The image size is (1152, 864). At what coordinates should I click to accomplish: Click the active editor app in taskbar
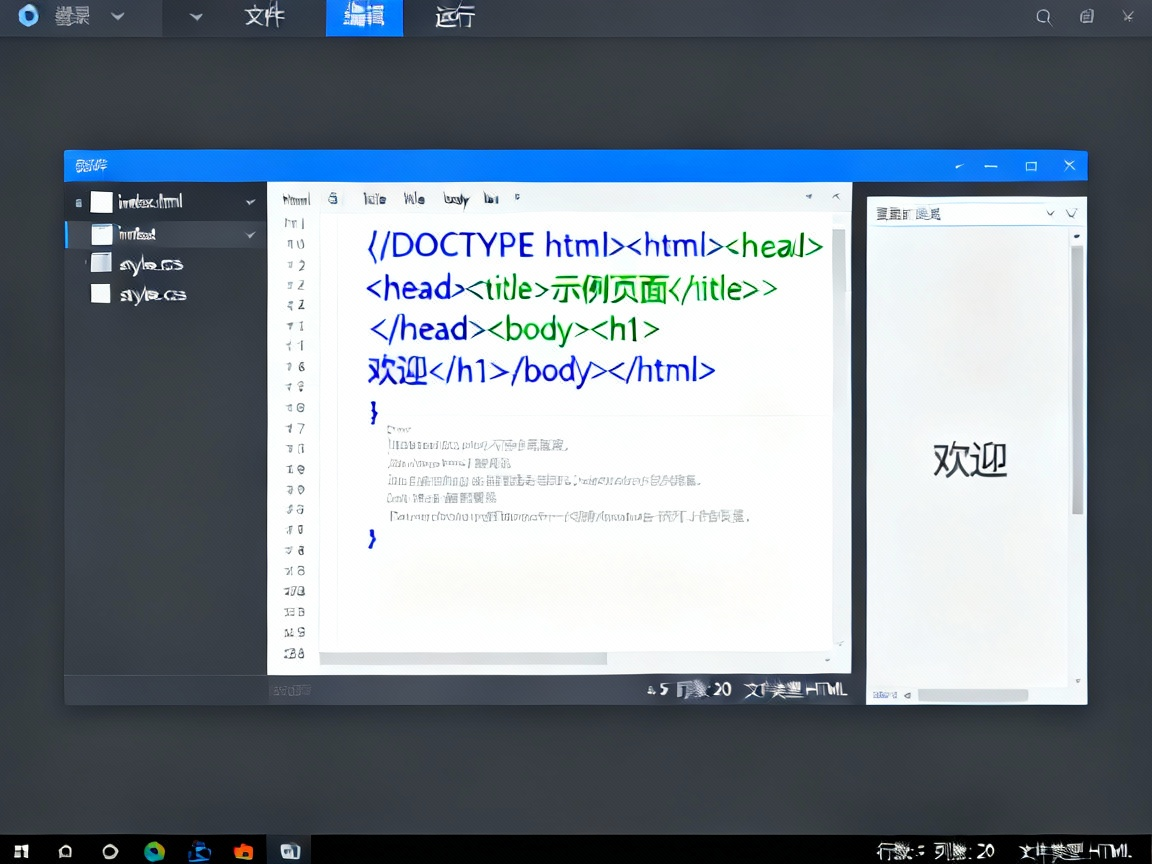[x=290, y=851]
